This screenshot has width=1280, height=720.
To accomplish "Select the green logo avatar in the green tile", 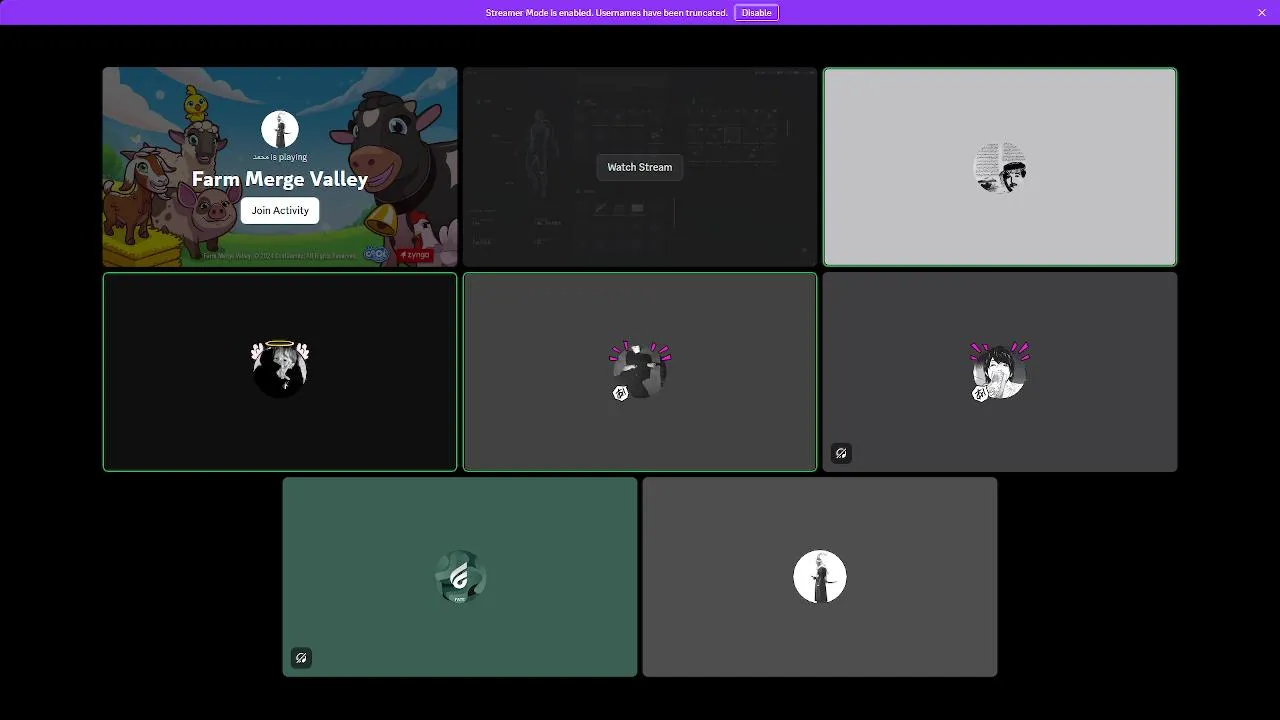I will tap(460, 577).
